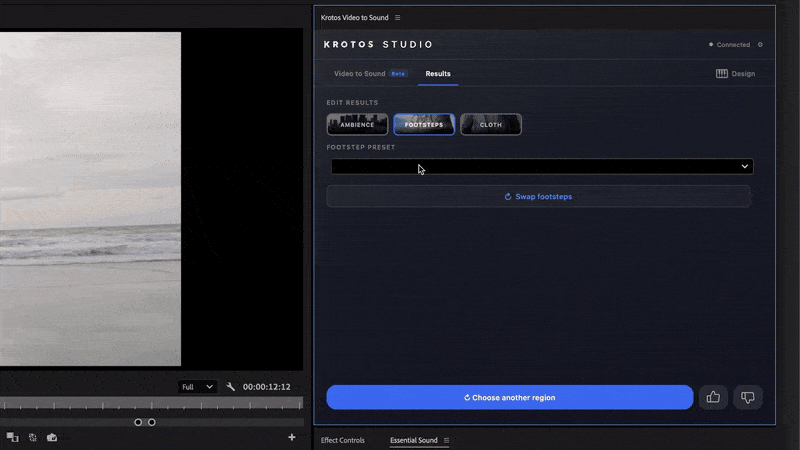Open the Krotos Video to Sound panel menu
This screenshot has height=450, width=800.
(x=397, y=17)
